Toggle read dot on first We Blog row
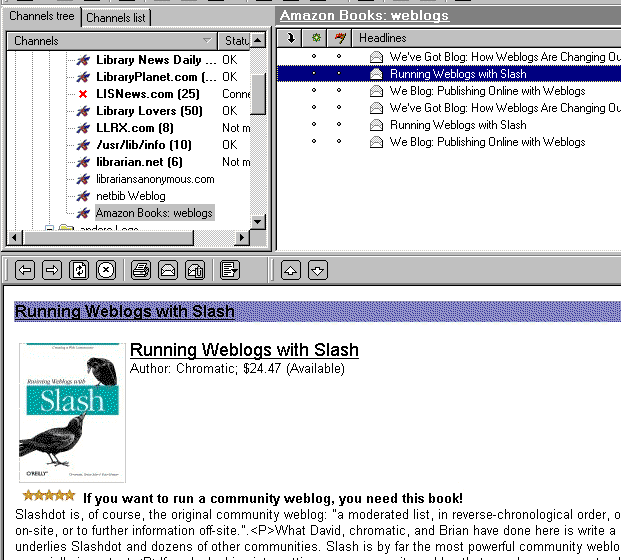Screen dimensions: 621x560 pyautogui.click(x=314, y=90)
